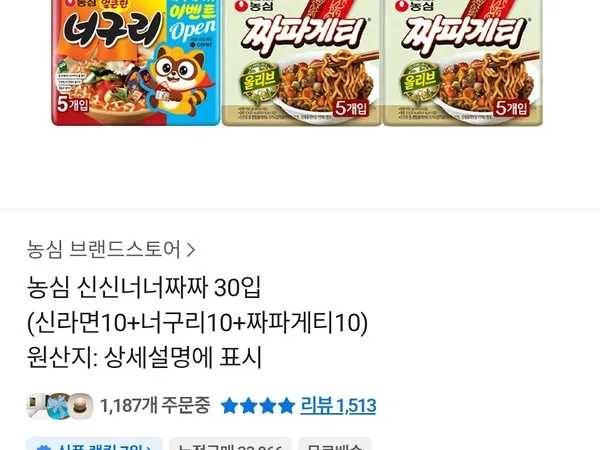Click the 원산지: 상세설명에 표시 text
The width and height of the screenshot is (600, 450).
pyautogui.click(x=144, y=357)
